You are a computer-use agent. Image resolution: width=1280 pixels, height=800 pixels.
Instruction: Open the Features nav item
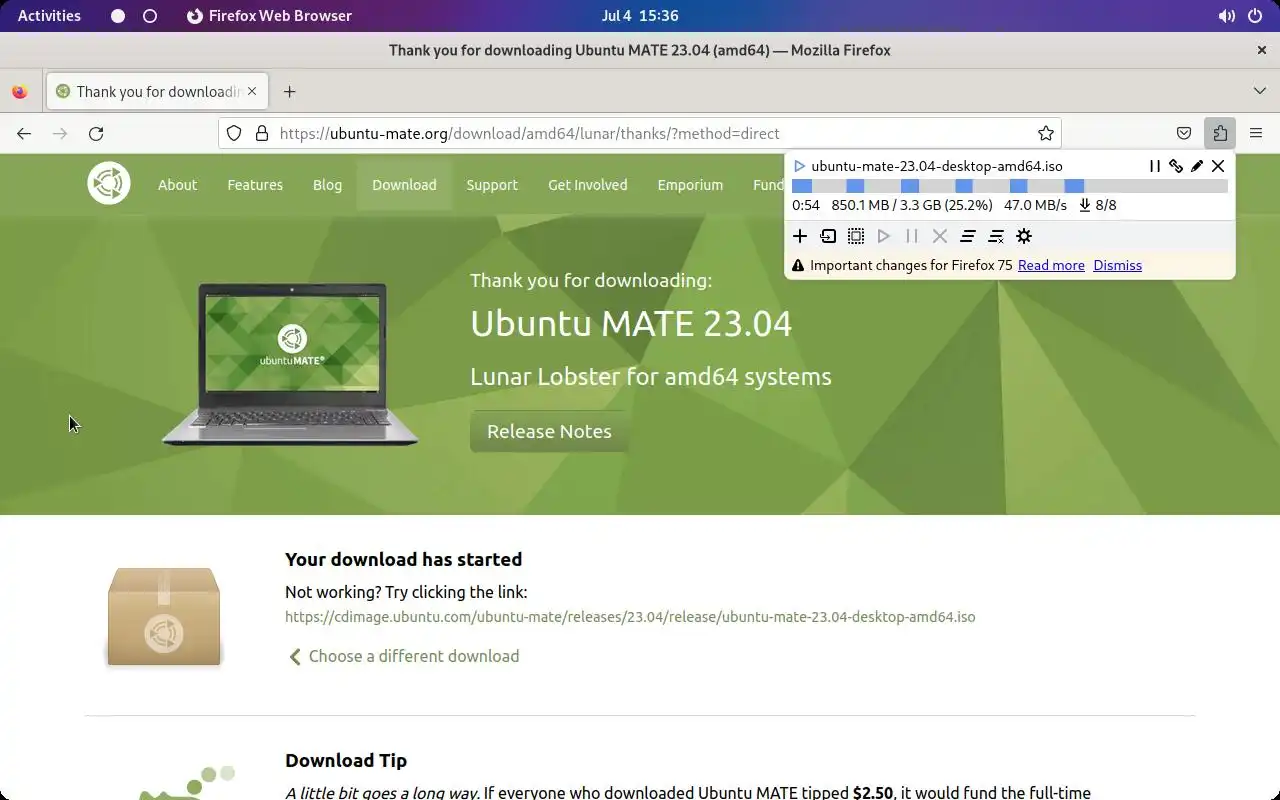coord(255,185)
